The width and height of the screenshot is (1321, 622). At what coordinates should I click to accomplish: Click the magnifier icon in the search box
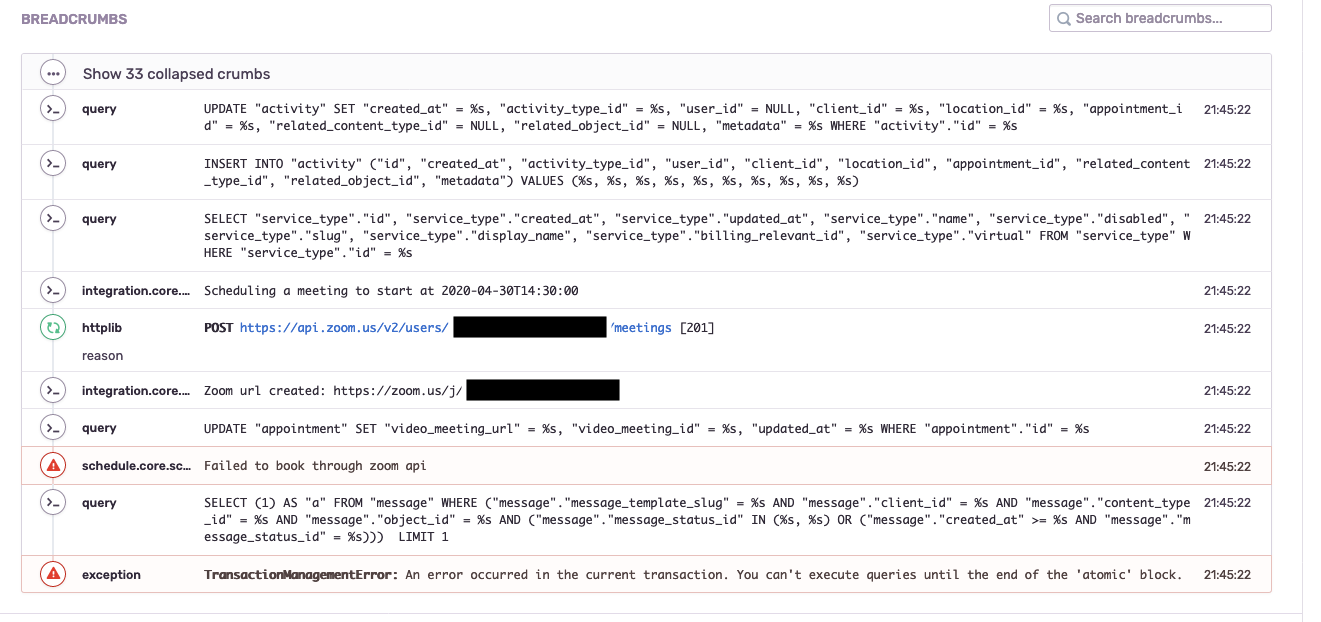pyautogui.click(x=1064, y=18)
